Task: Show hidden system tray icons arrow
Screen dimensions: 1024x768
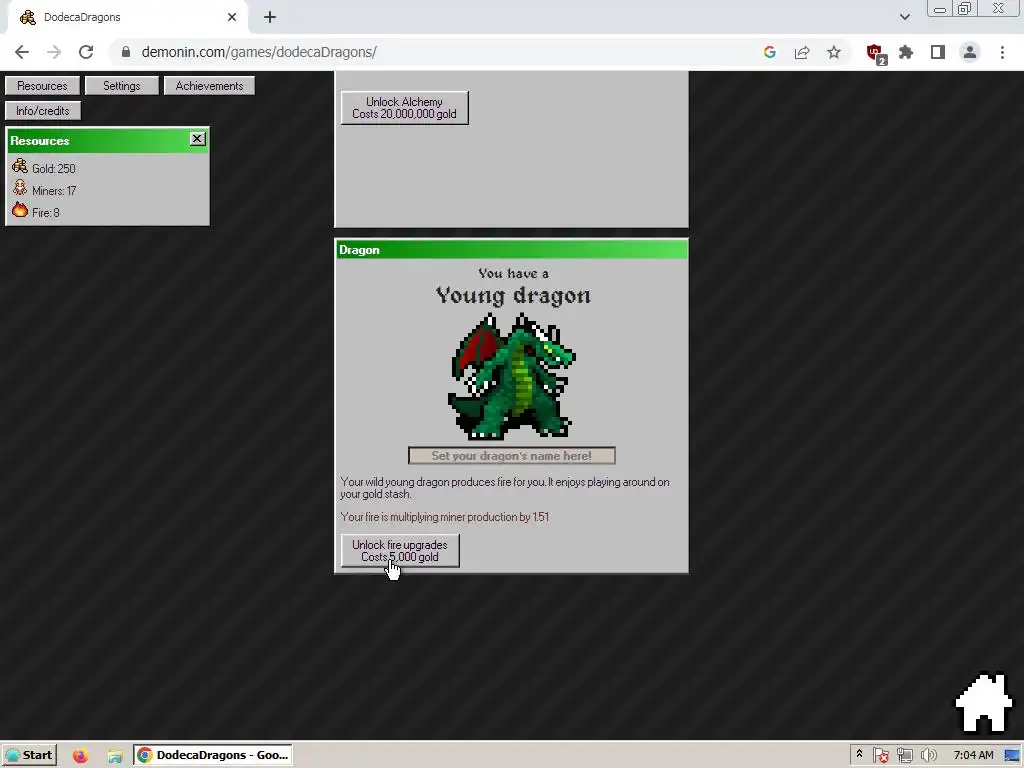Action: point(859,754)
